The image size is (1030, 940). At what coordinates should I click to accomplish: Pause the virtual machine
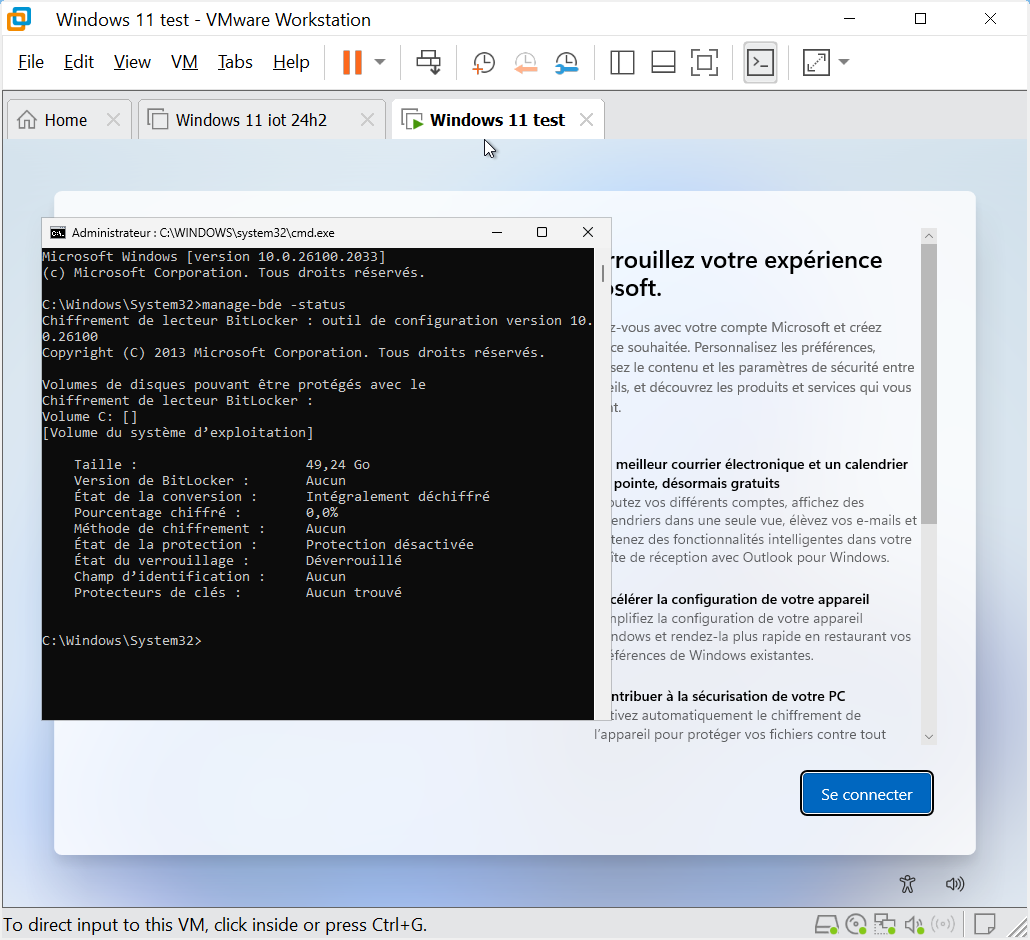click(x=352, y=62)
